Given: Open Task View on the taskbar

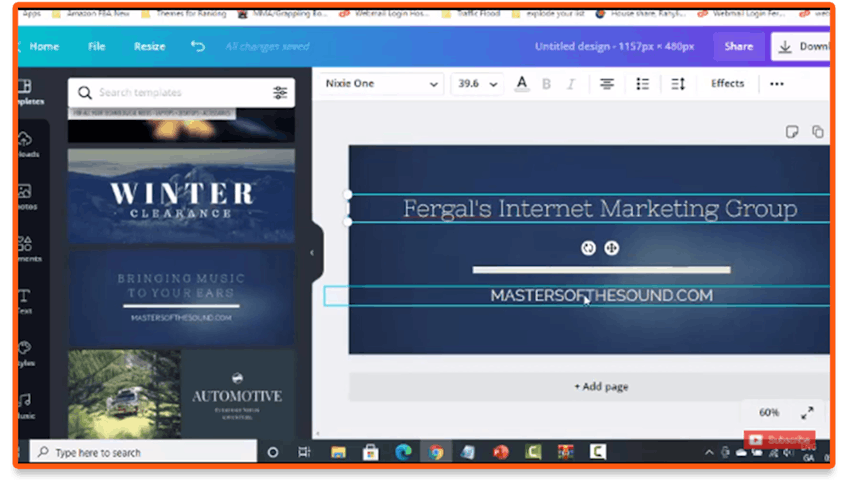Looking at the screenshot, I should coord(304,452).
